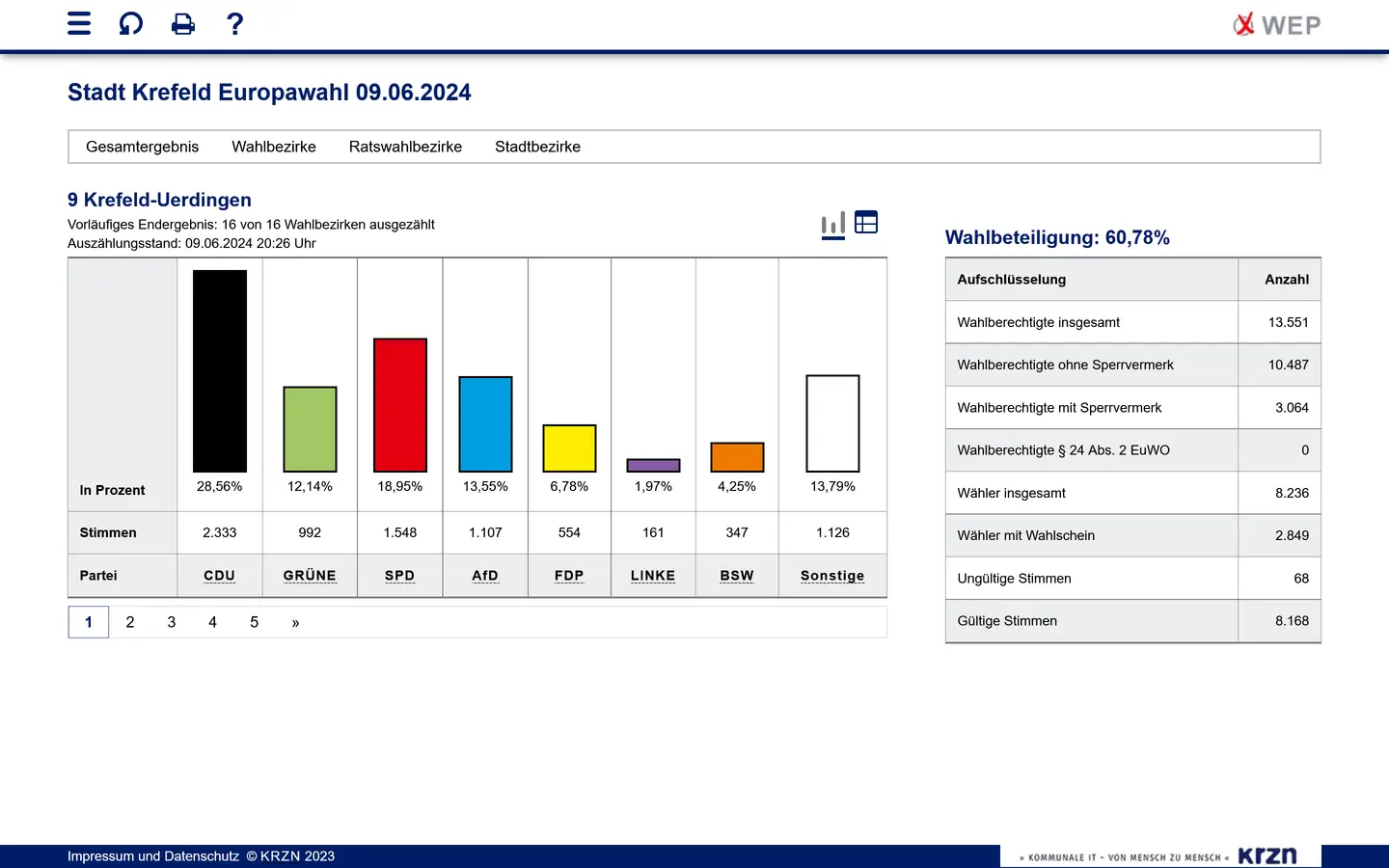This screenshot has width=1389, height=868.
Task: Open the Gesamtergebnis menu item
Action: (x=142, y=147)
